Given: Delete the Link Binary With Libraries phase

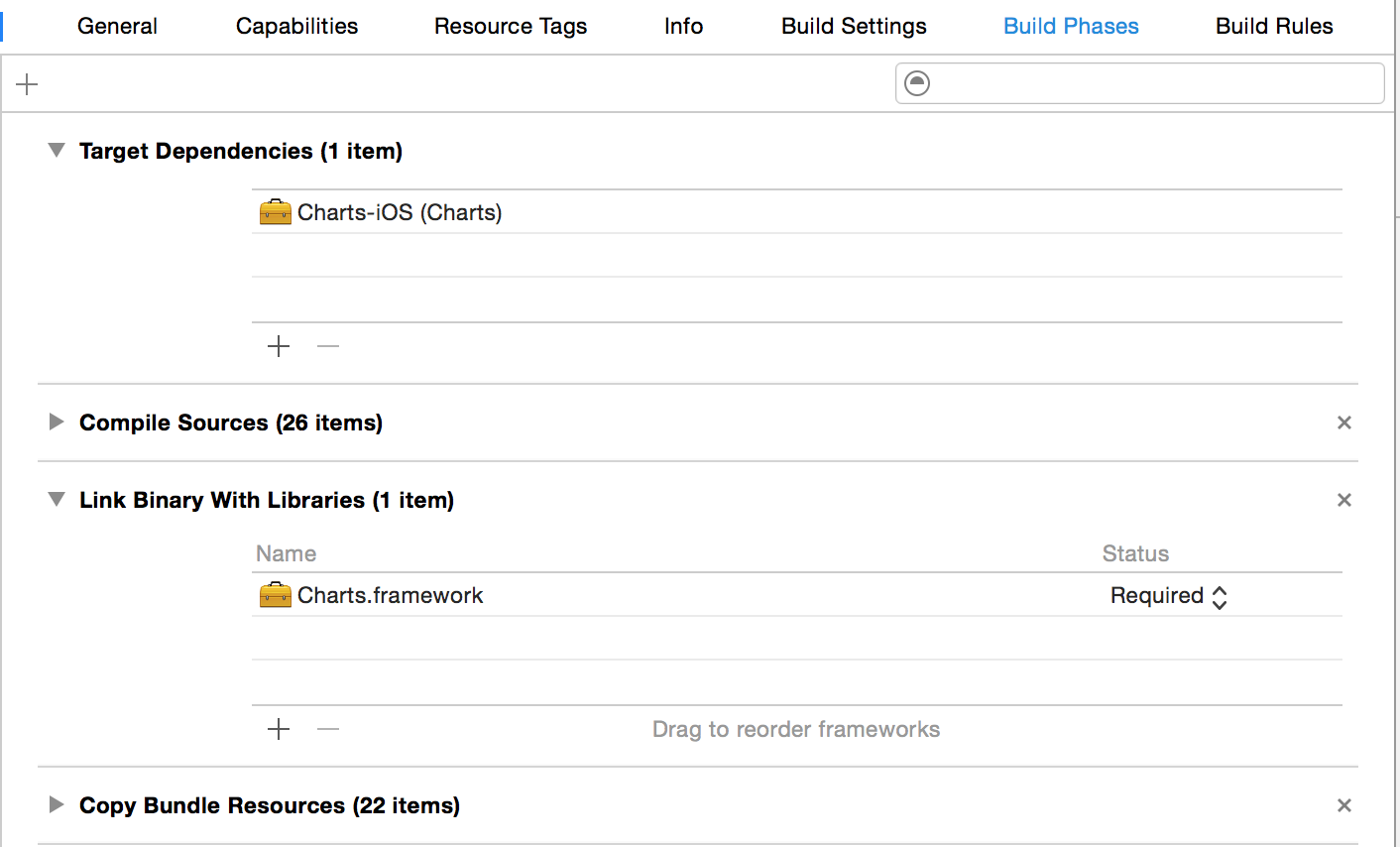Looking at the screenshot, I should pos(1344,500).
